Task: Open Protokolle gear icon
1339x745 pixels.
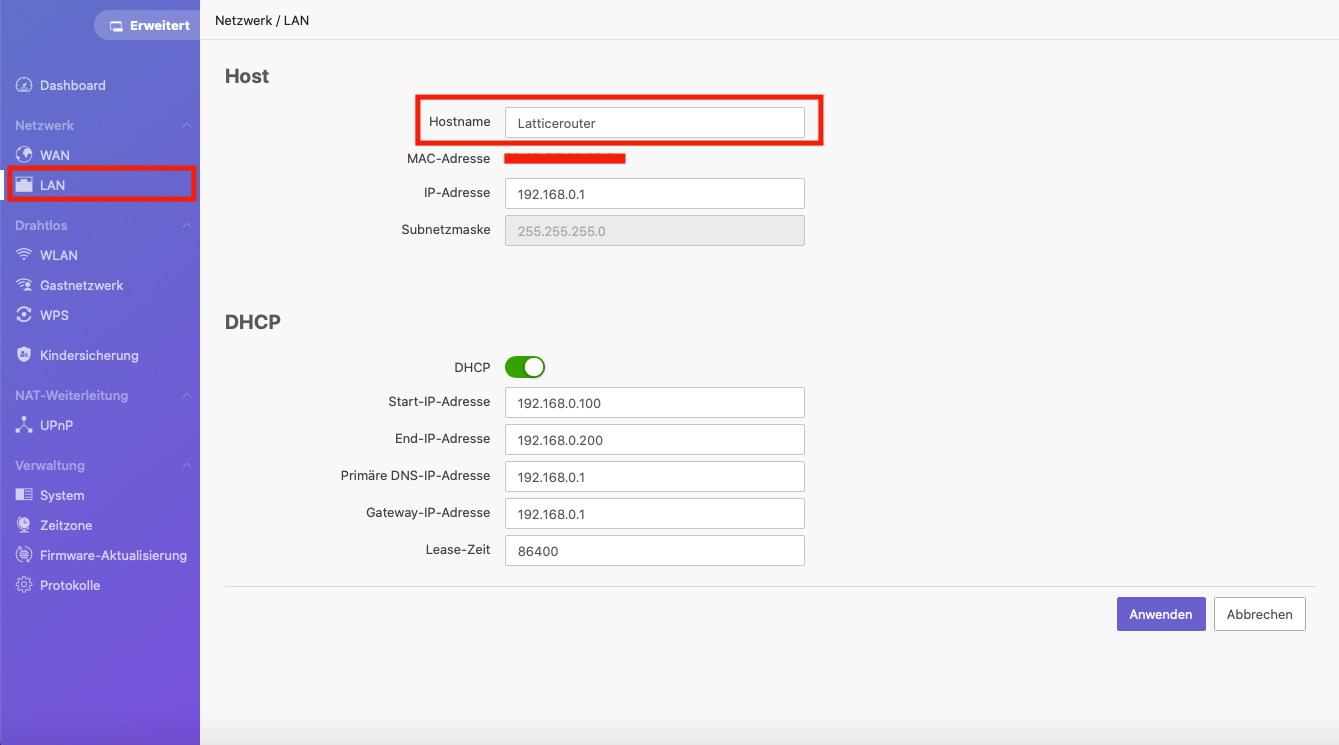Action: click(x=24, y=585)
